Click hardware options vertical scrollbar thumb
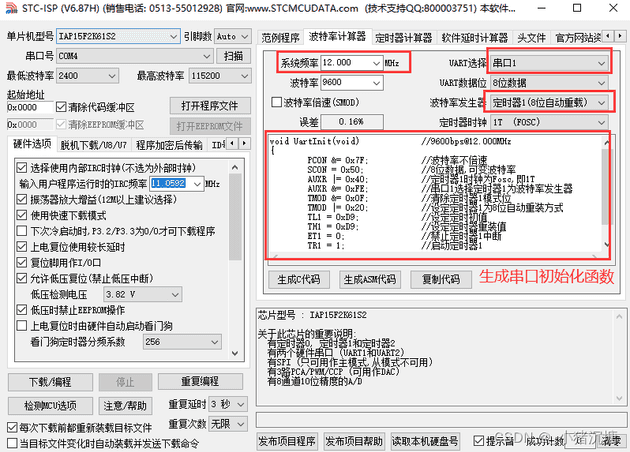This screenshot has width=630, height=452. coord(235,217)
